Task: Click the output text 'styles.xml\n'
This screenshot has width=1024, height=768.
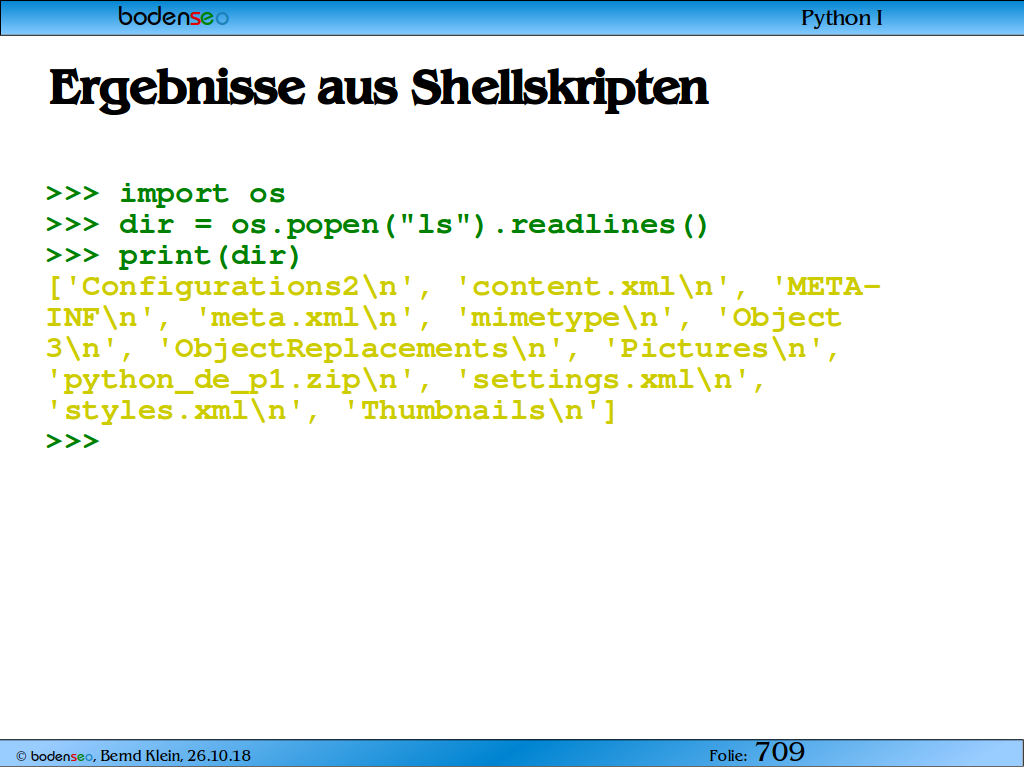Action: pos(175,411)
